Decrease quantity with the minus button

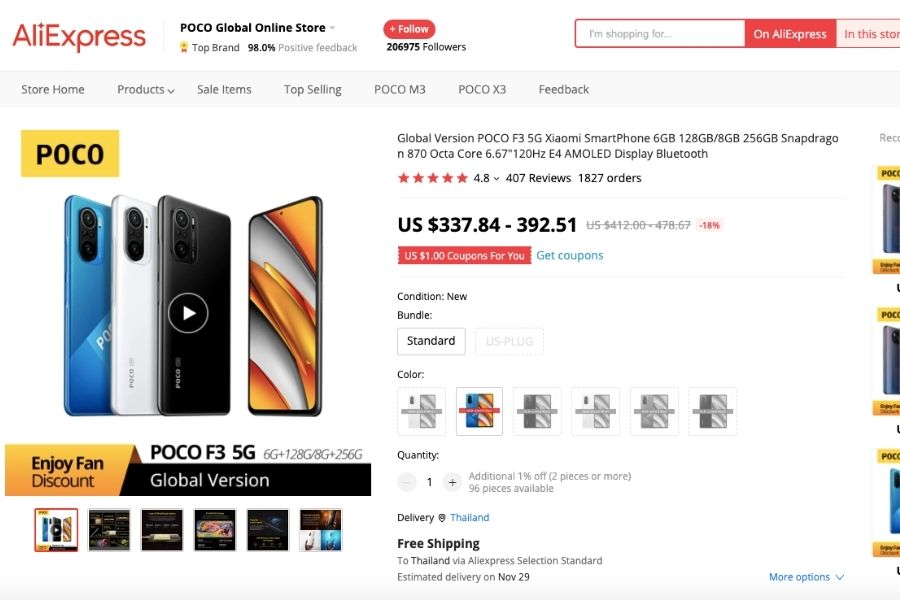coord(407,482)
